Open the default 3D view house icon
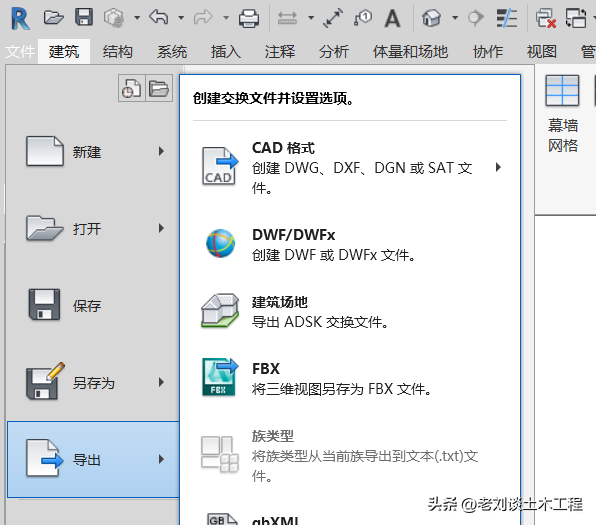Screen dimensions: 596x525 [x=431, y=18]
